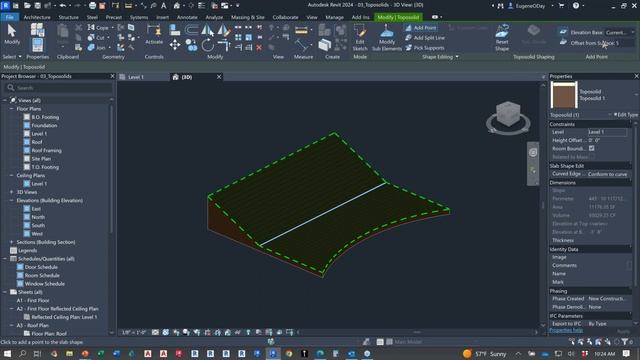Collapse the Views (all) tree node
The height and width of the screenshot is (360, 640).
tap(5, 100)
